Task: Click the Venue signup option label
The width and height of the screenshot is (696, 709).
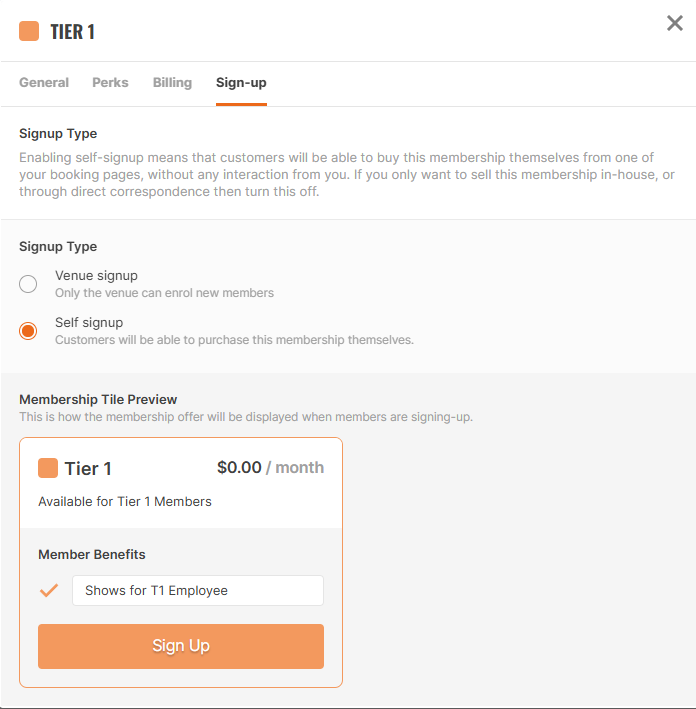Action: [96, 275]
